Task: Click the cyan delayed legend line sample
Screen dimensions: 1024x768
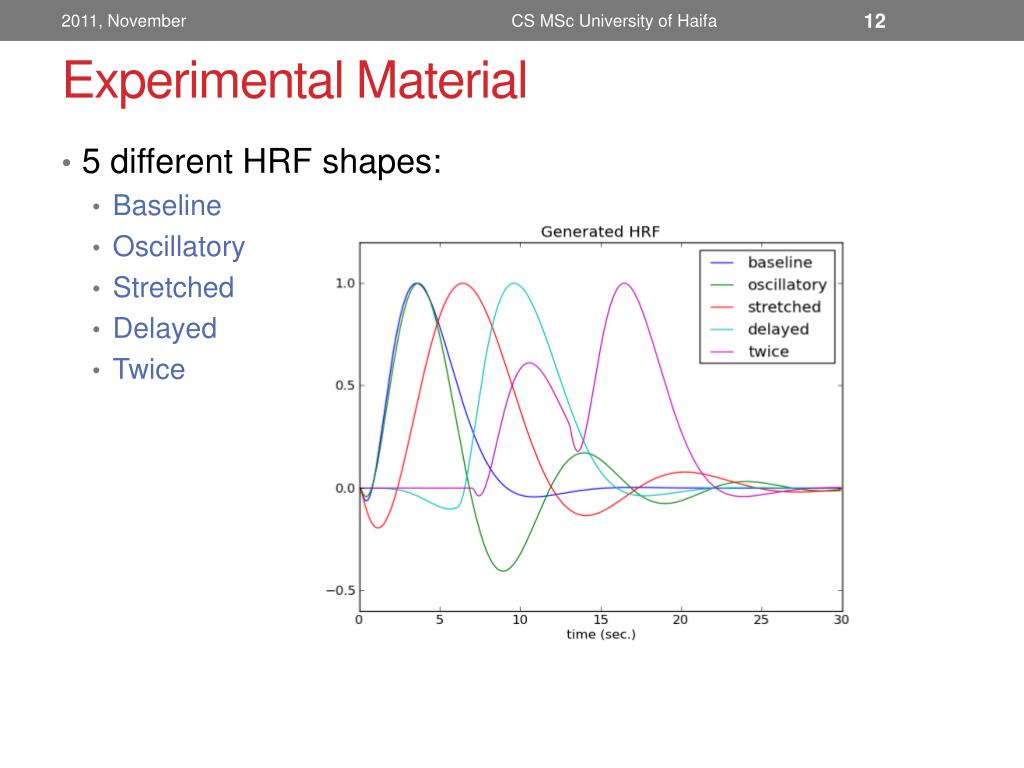Action: 722,329
